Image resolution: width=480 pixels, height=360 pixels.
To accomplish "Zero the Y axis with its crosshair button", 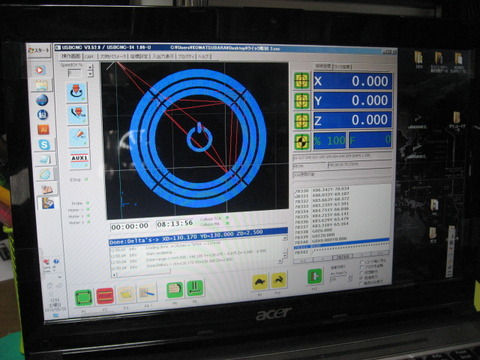I will pos(302,101).
